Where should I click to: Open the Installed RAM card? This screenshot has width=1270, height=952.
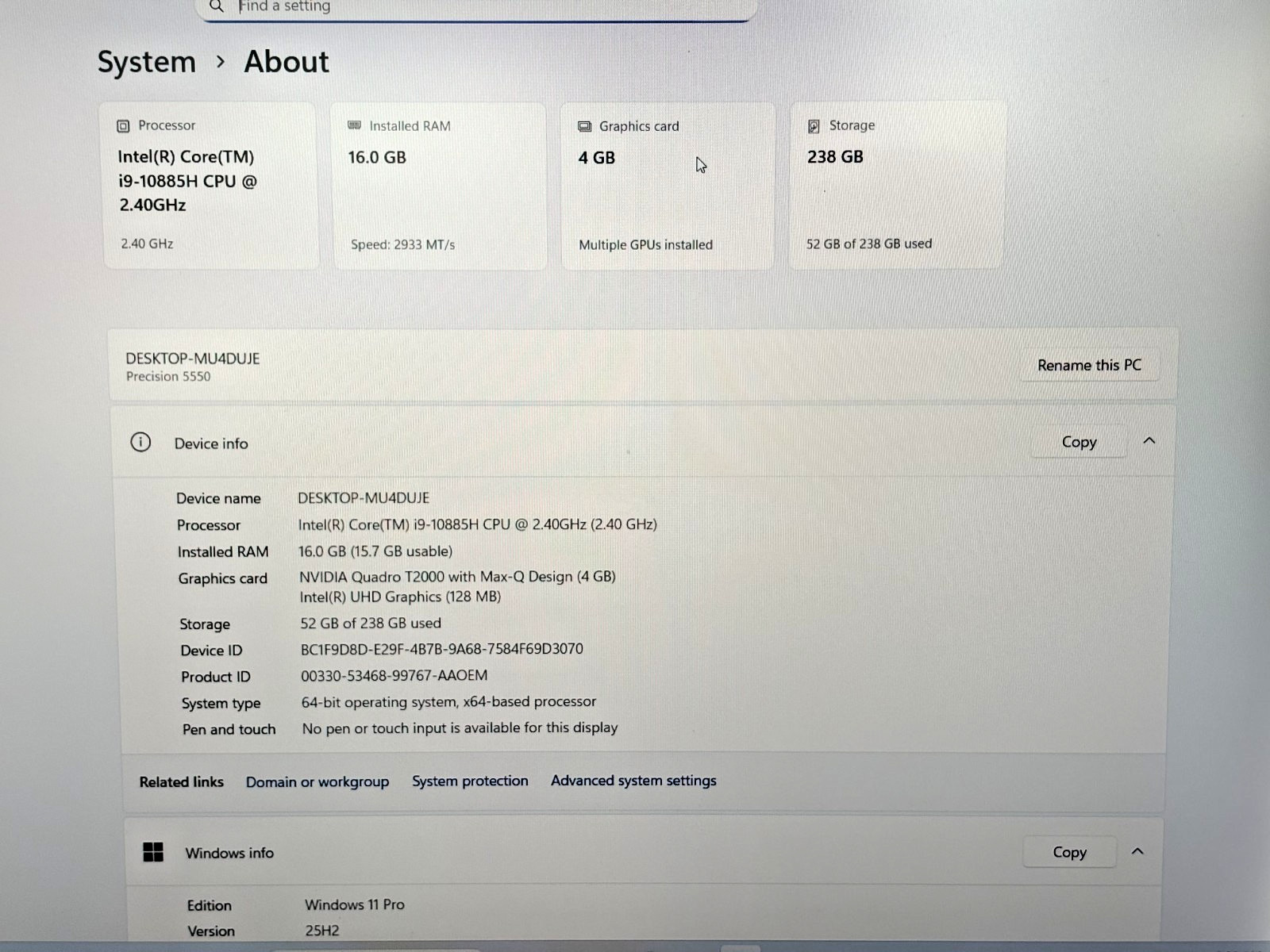[x=440, y=186]
